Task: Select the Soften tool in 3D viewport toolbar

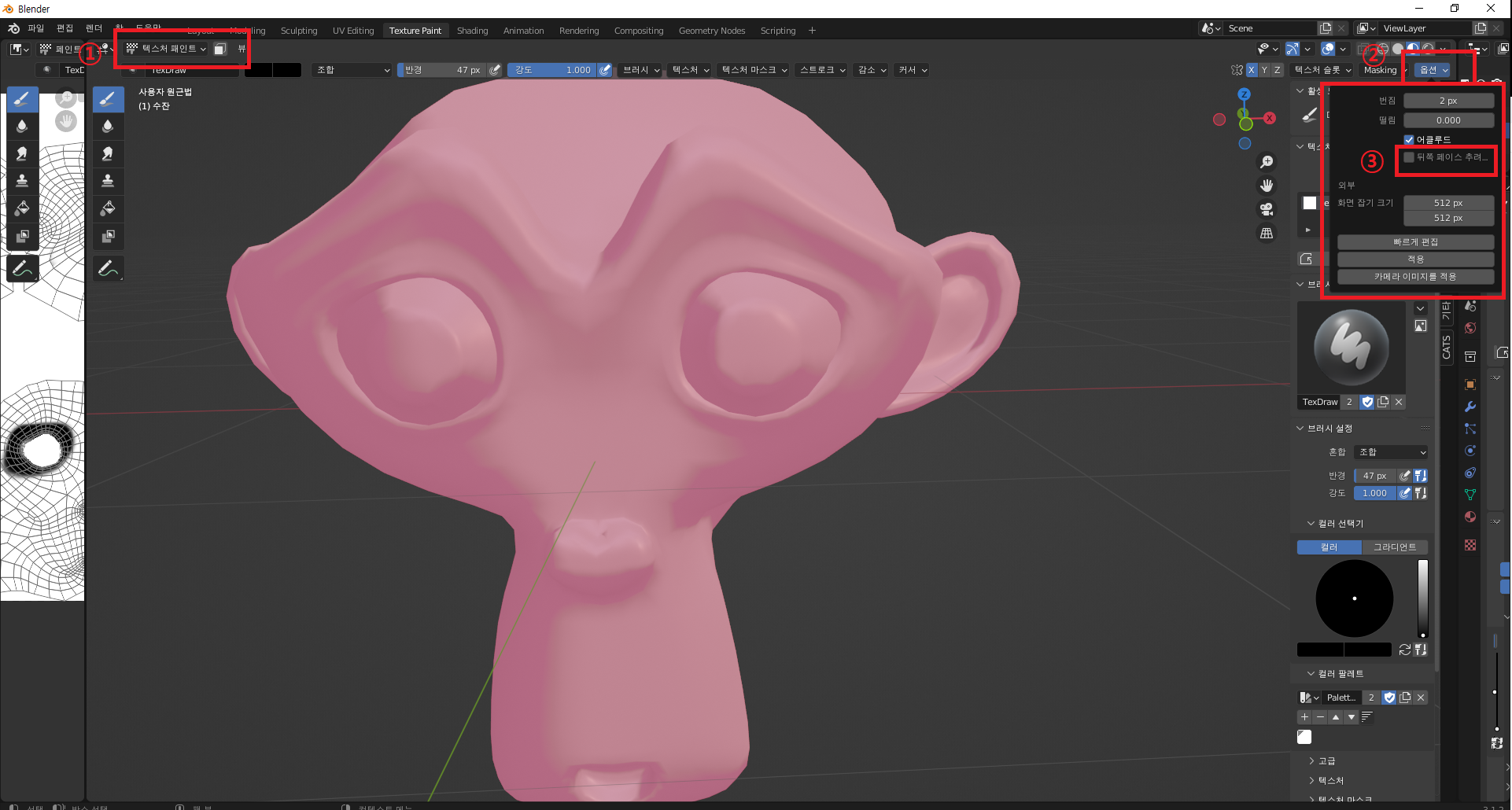Action: (108, 127)
